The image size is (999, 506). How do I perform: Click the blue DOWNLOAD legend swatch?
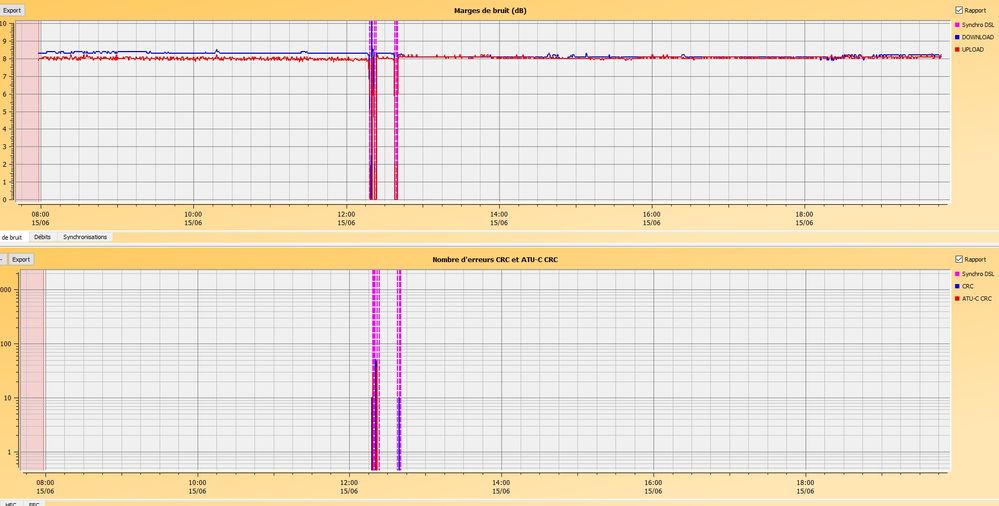pyautogui.click(x=958, y=37)
